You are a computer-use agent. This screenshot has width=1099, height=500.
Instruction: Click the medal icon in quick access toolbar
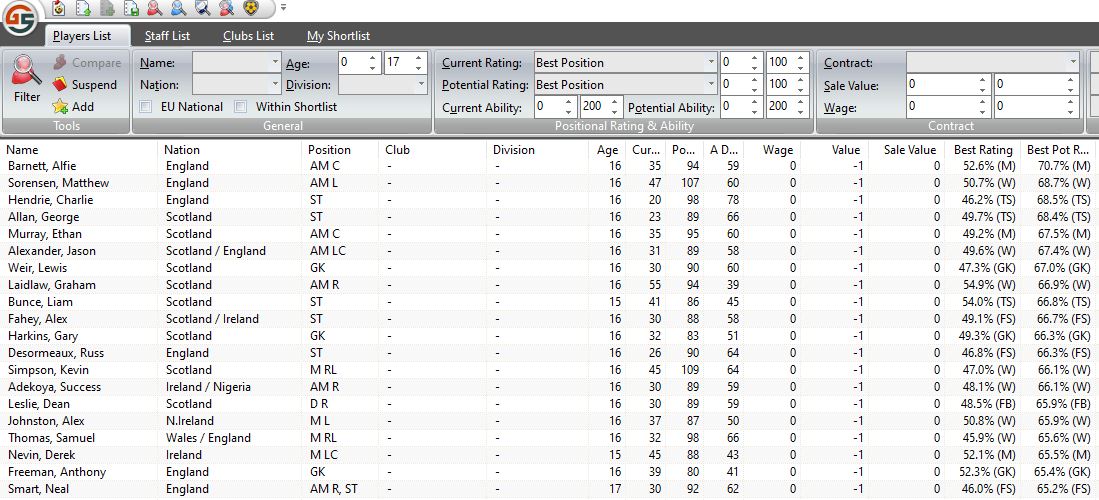[x=58, y=8]
